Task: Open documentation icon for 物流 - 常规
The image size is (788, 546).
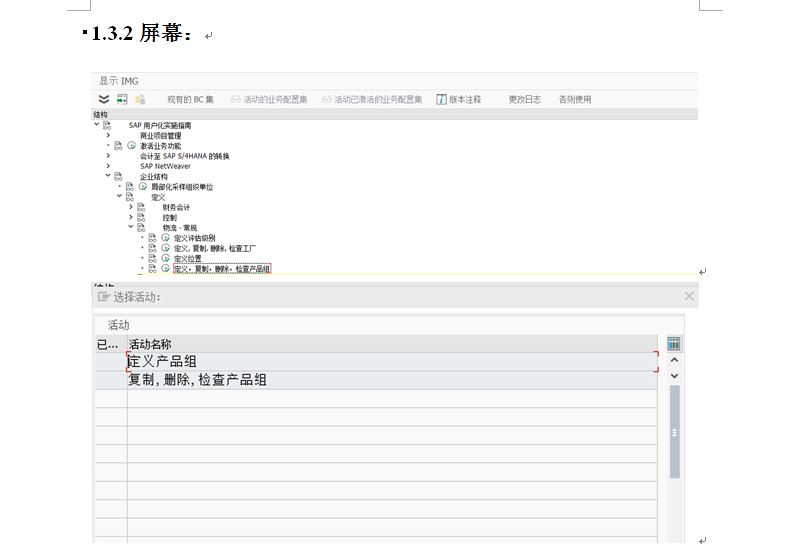Action: point(141,227)
